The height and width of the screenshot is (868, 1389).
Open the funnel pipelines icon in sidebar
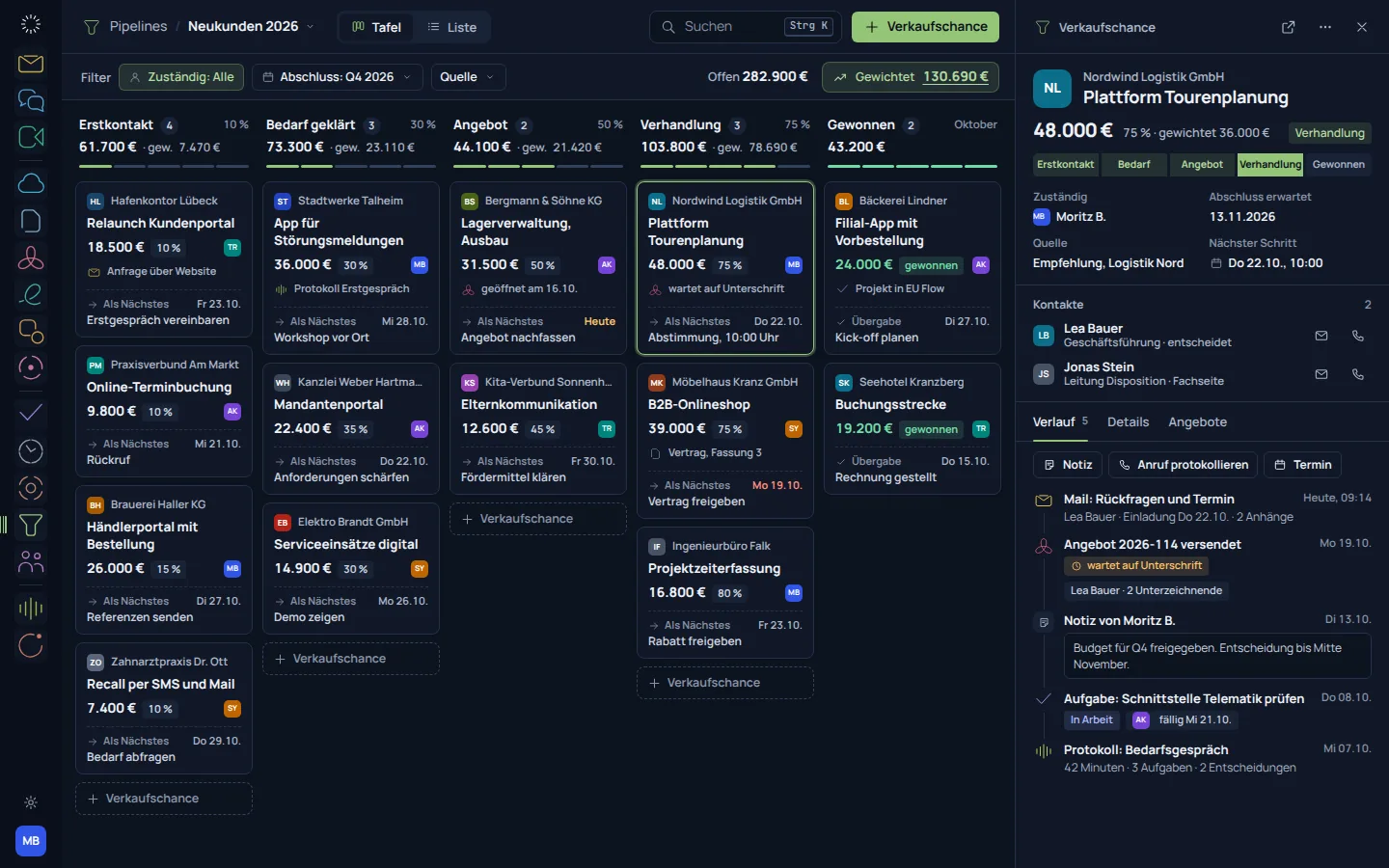pyautogui.click(x=31, y=525)
